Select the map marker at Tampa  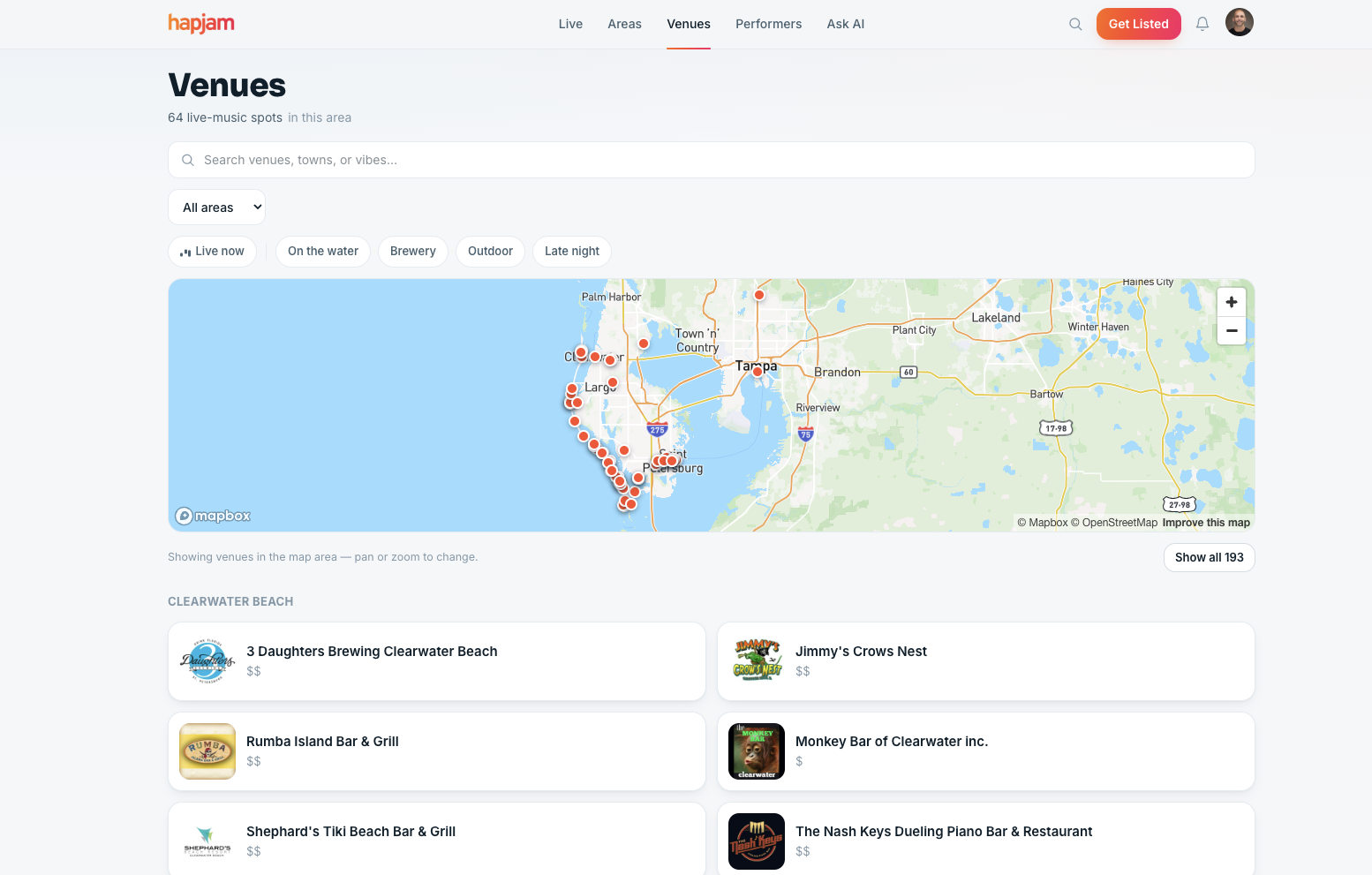[x=758, y=372]
